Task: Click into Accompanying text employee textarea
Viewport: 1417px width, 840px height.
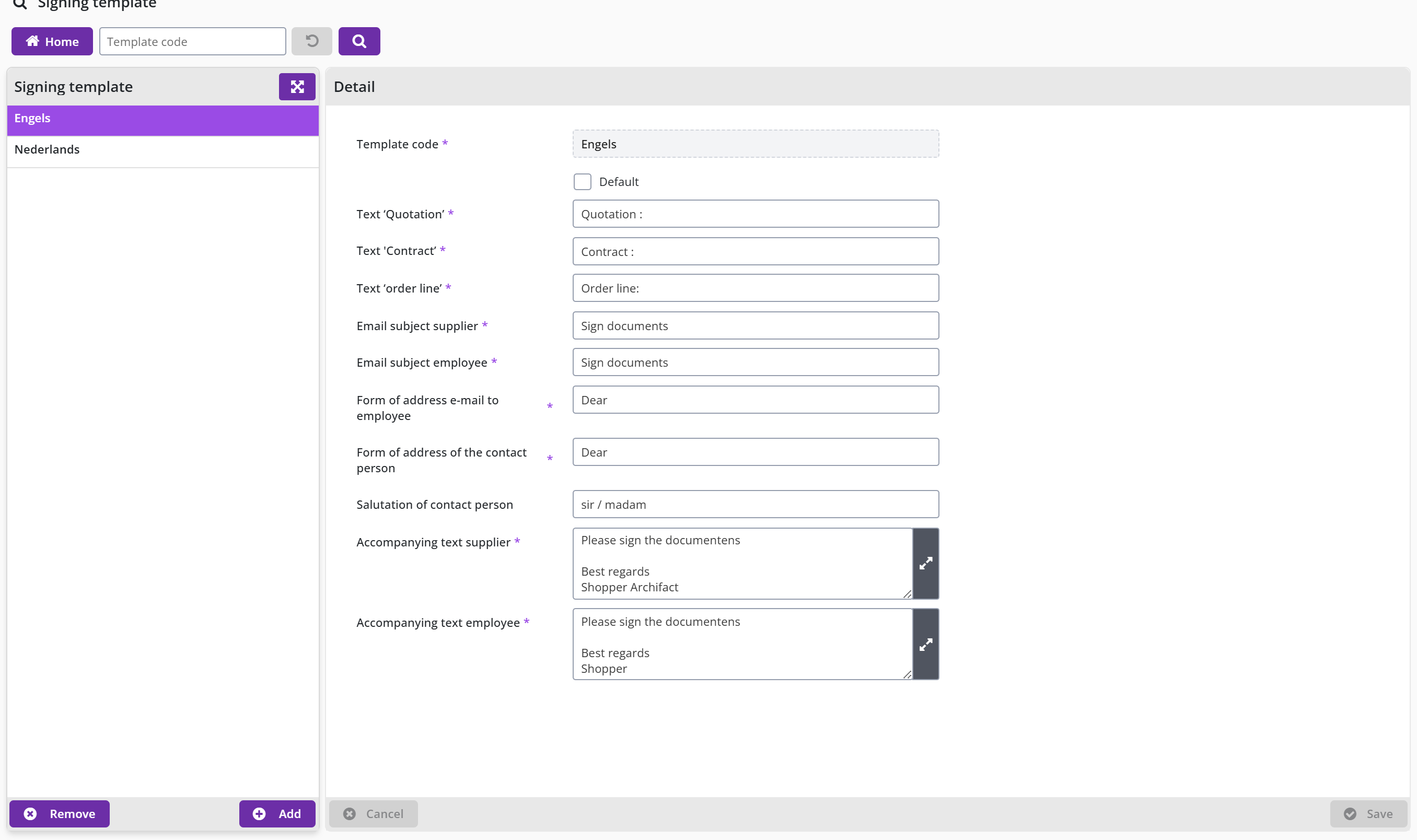Action: coord(742,645)
